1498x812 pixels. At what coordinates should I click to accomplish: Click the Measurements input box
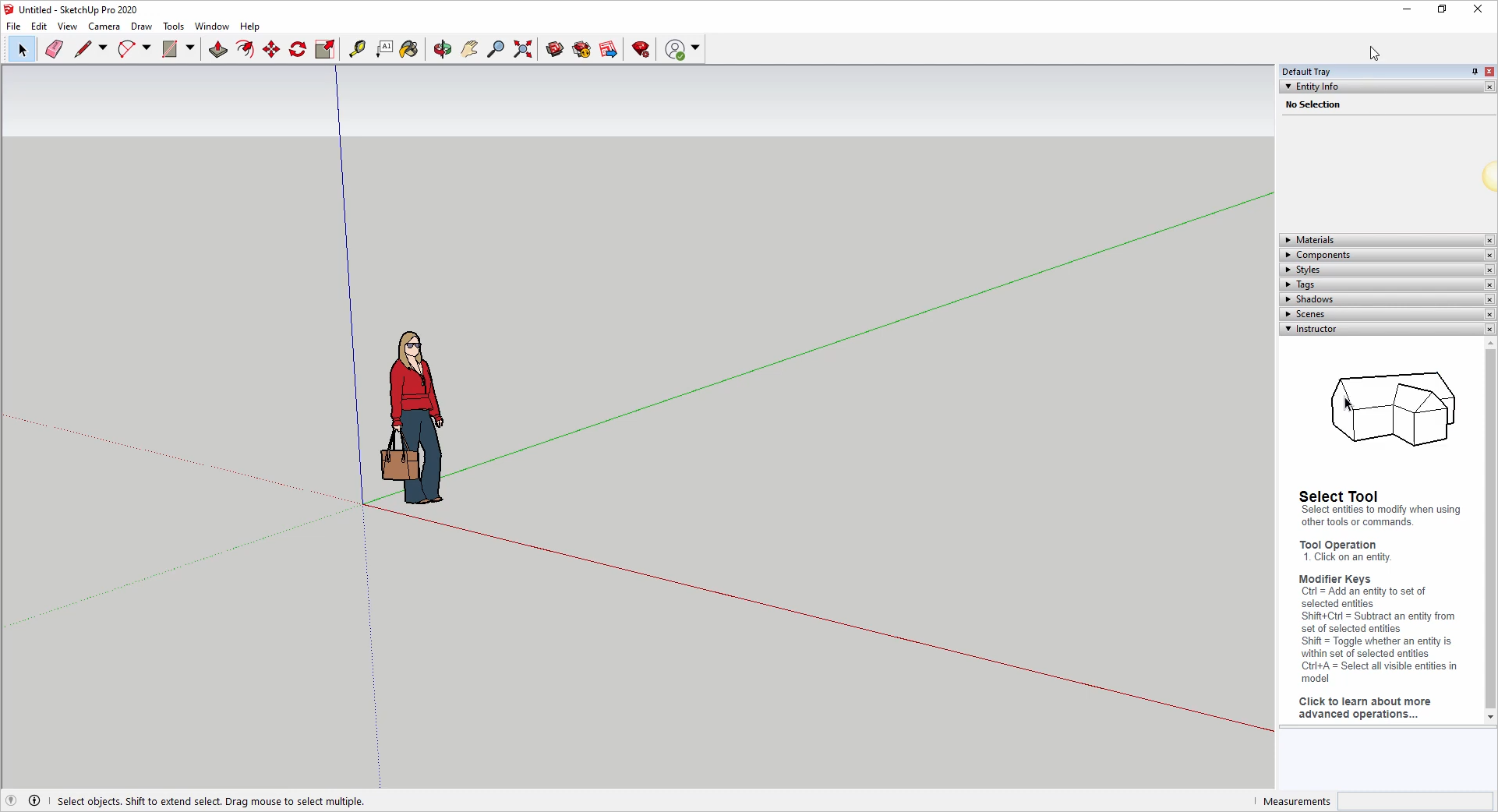[1415, 801]
